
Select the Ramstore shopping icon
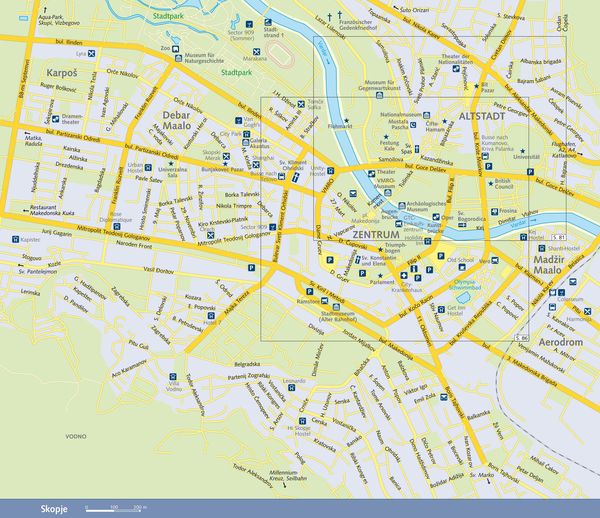(x=324, y=301)
